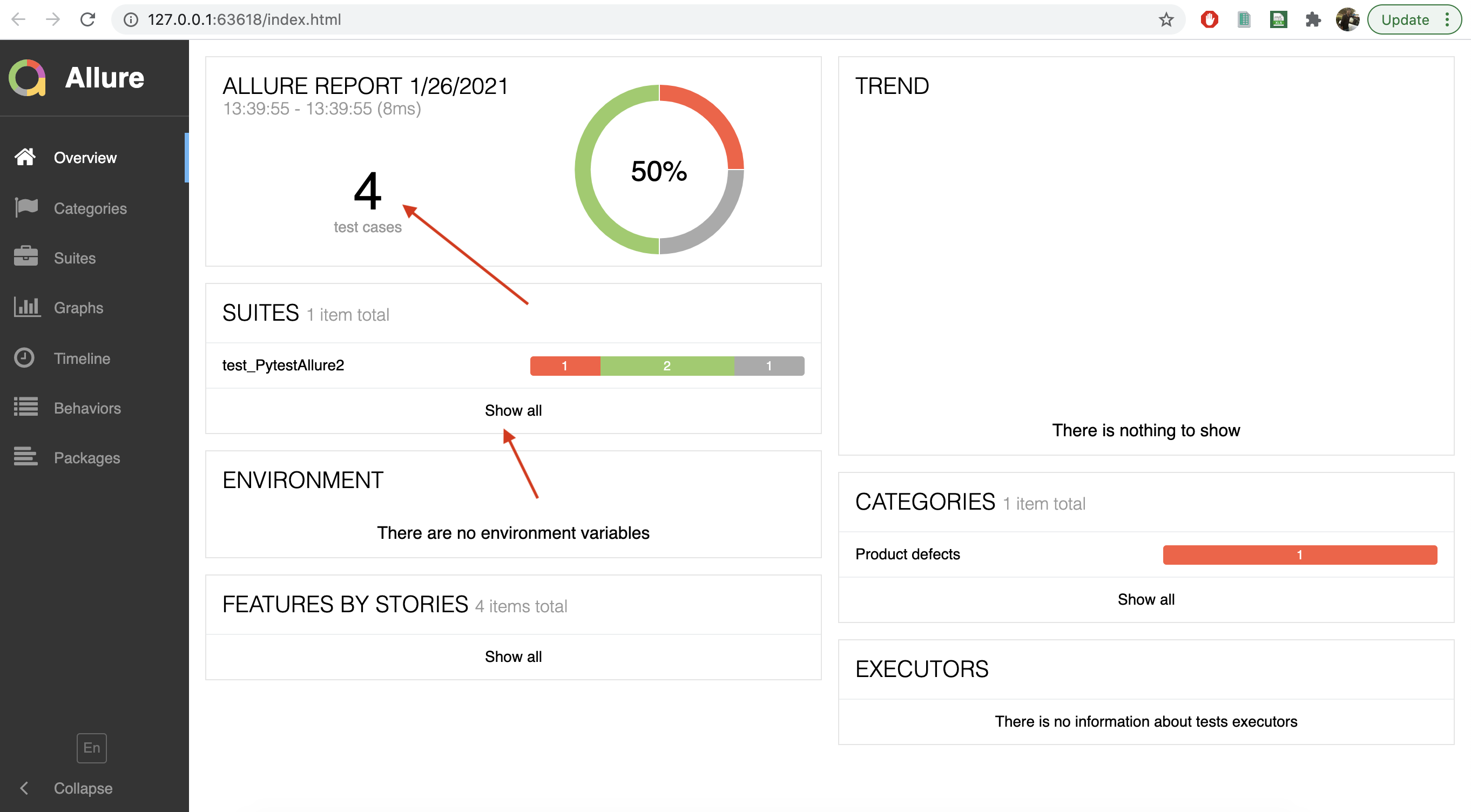The height and width of the screenshot is (812, 1471).
Task: Open Behaviors using the list icon
Action: pyautogui.click(x=25, y=407)
